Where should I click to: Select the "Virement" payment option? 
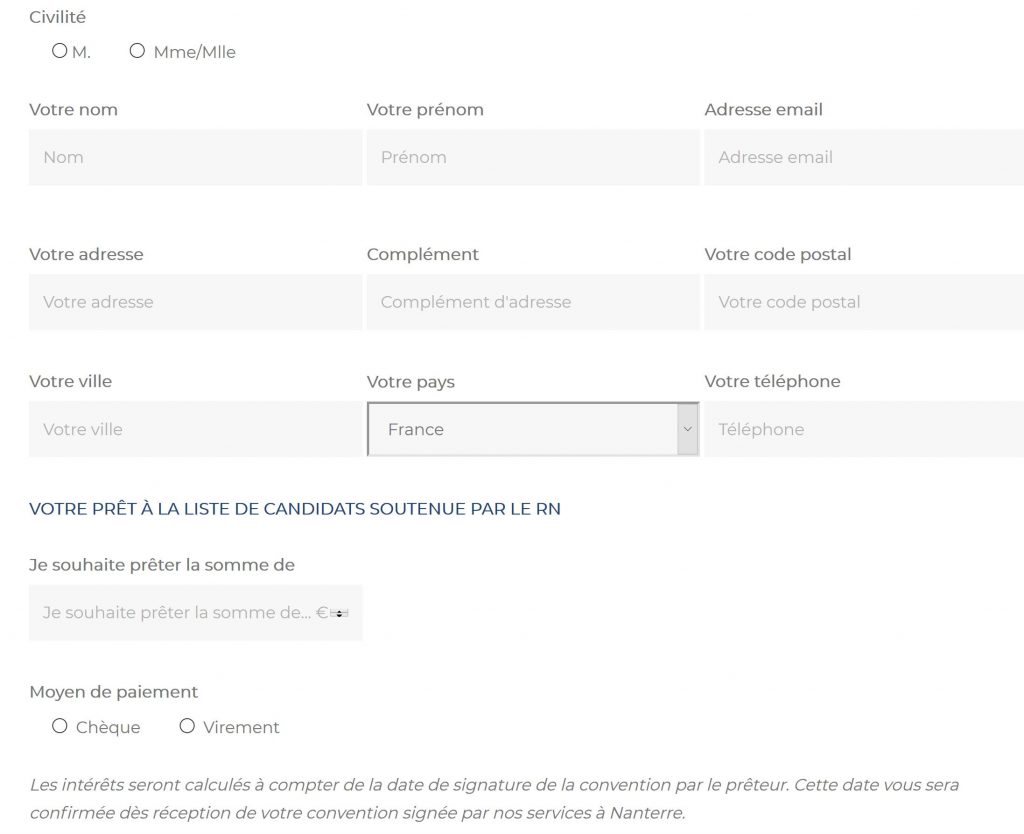coord(186,725)
